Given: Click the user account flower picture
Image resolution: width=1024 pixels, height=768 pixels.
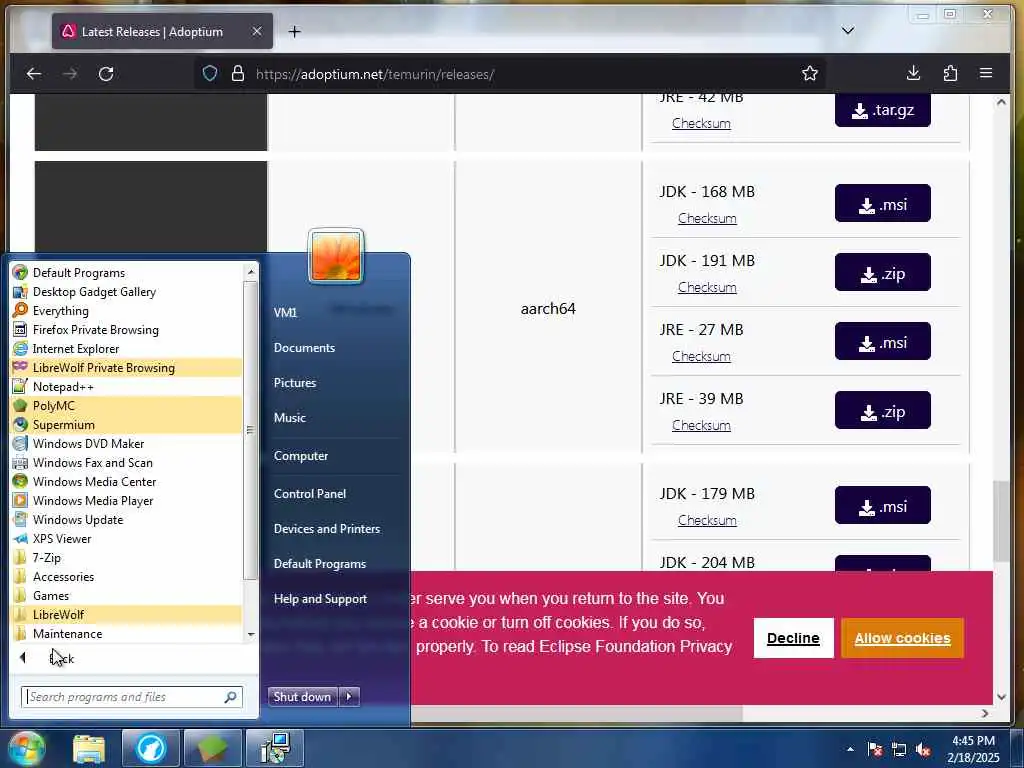Looking at the screenshot, I should click(x=336, y=256).
